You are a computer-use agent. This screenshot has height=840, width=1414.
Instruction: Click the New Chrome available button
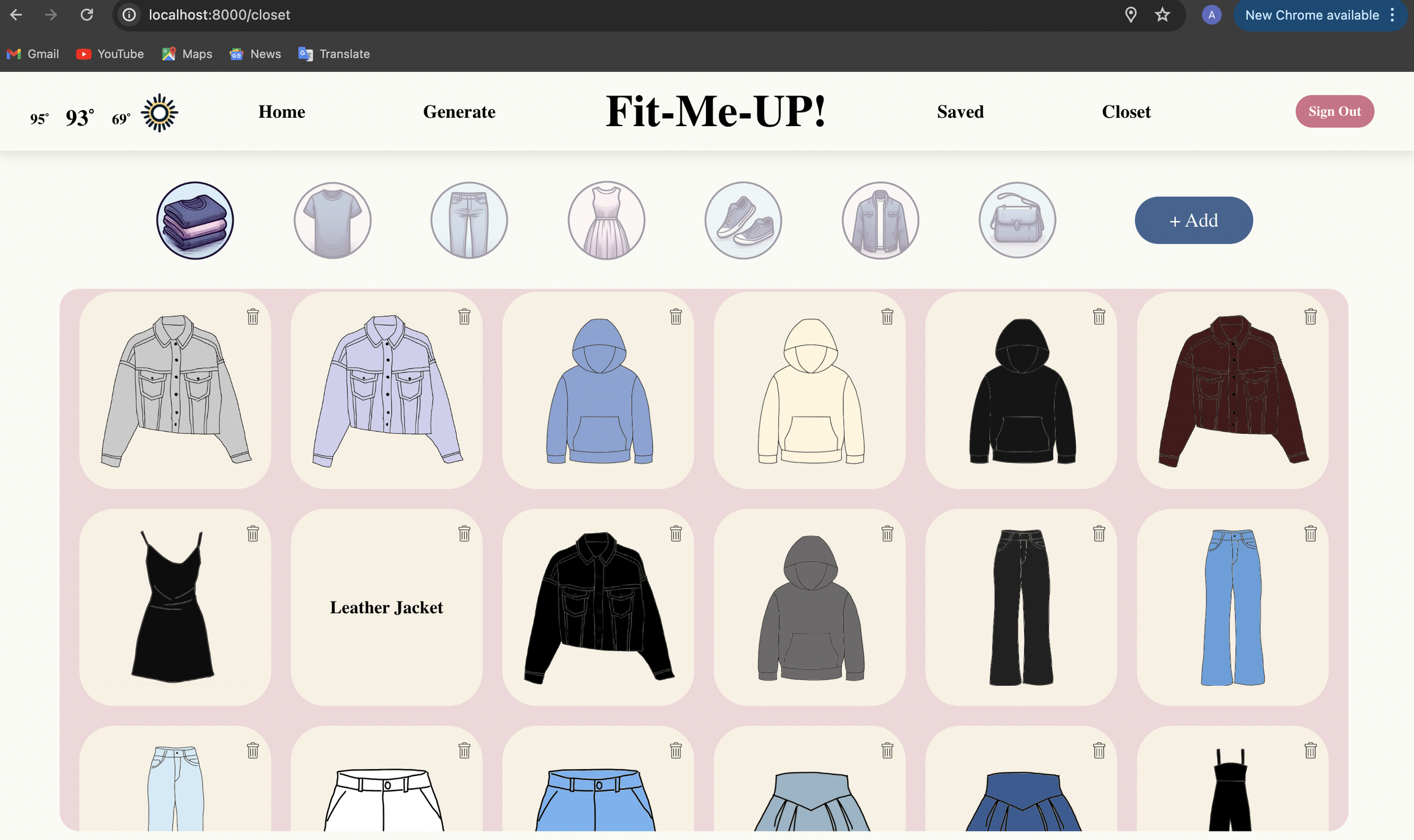(1320, 15)
